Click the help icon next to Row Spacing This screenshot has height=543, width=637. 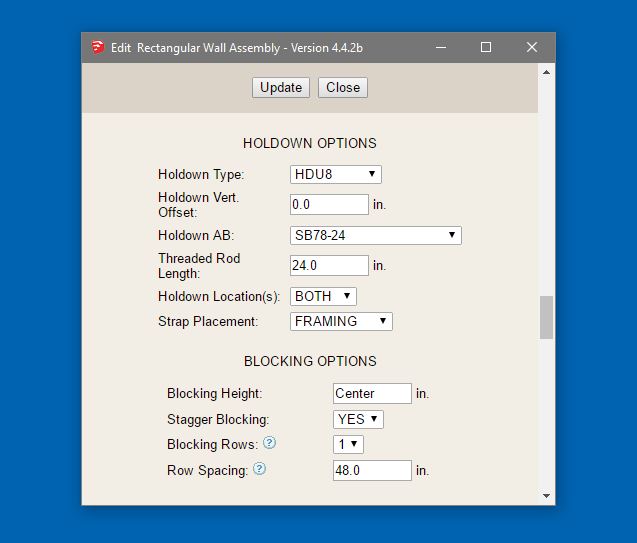(x=260, y=469)
